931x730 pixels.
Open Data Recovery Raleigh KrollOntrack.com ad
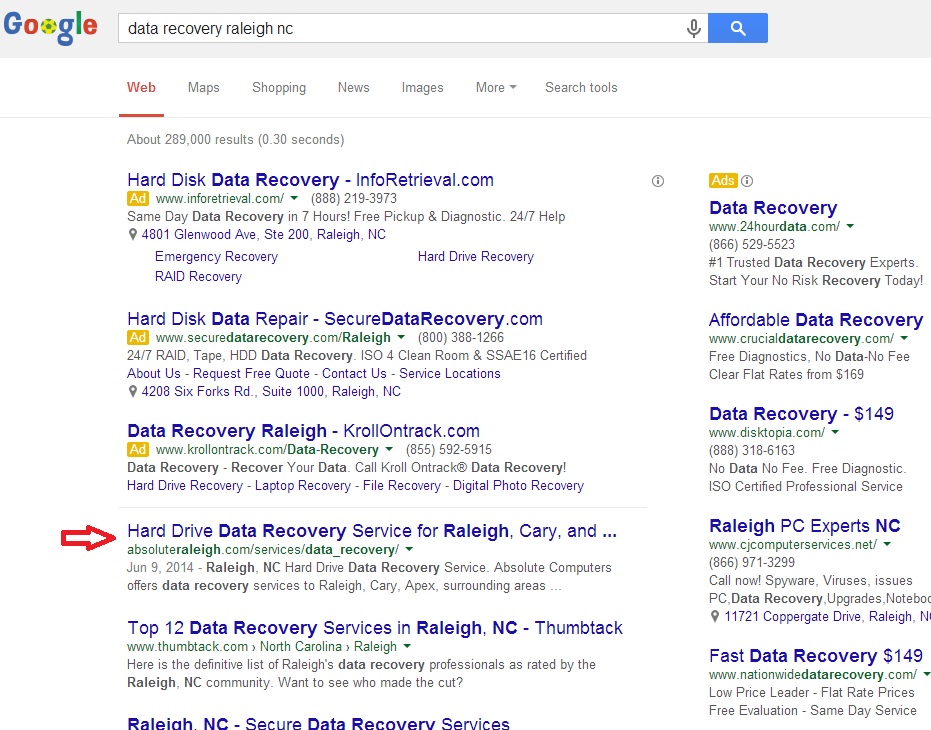[x=303, y=431]
